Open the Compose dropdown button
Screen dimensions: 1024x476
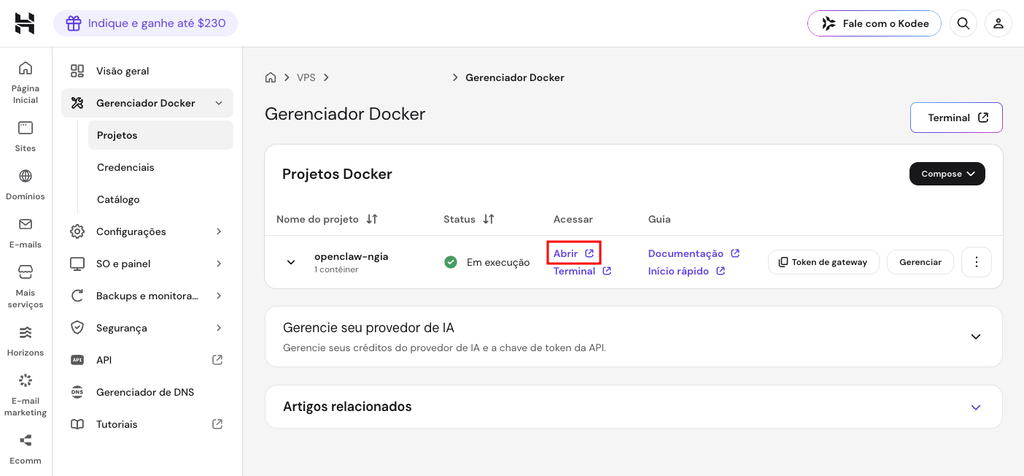click(x=947, y=174)
